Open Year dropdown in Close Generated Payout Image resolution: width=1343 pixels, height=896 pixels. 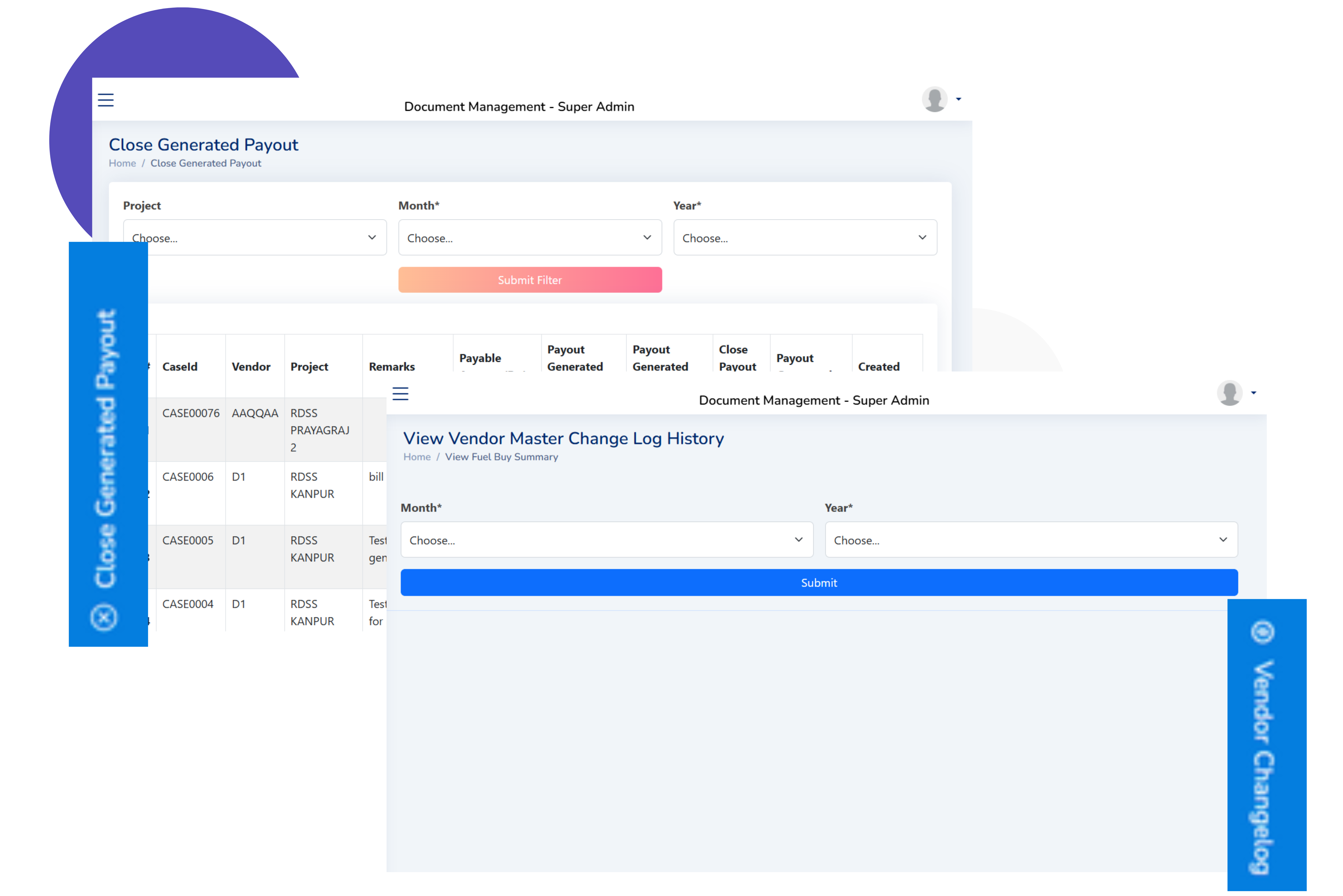pyautogui.click(x=805, y=238)
